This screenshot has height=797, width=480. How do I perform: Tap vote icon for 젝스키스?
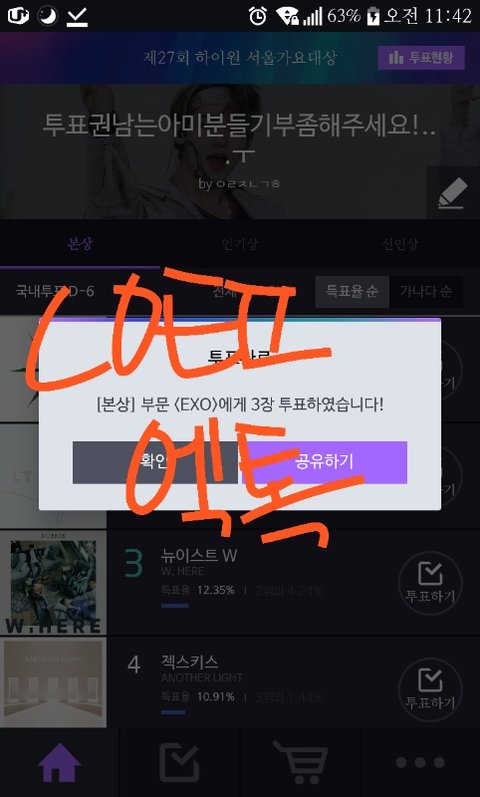[x=430, y=689]
